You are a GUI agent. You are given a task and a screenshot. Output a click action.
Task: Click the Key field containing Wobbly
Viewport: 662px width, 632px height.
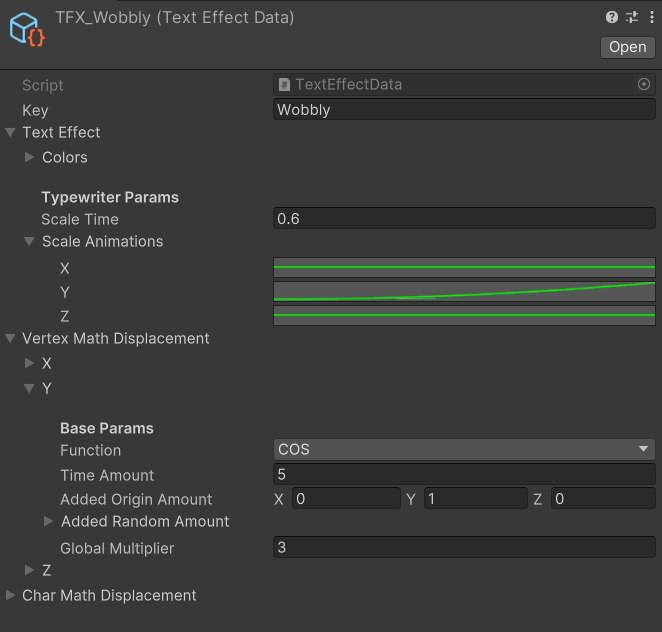[x=464, y=110]
